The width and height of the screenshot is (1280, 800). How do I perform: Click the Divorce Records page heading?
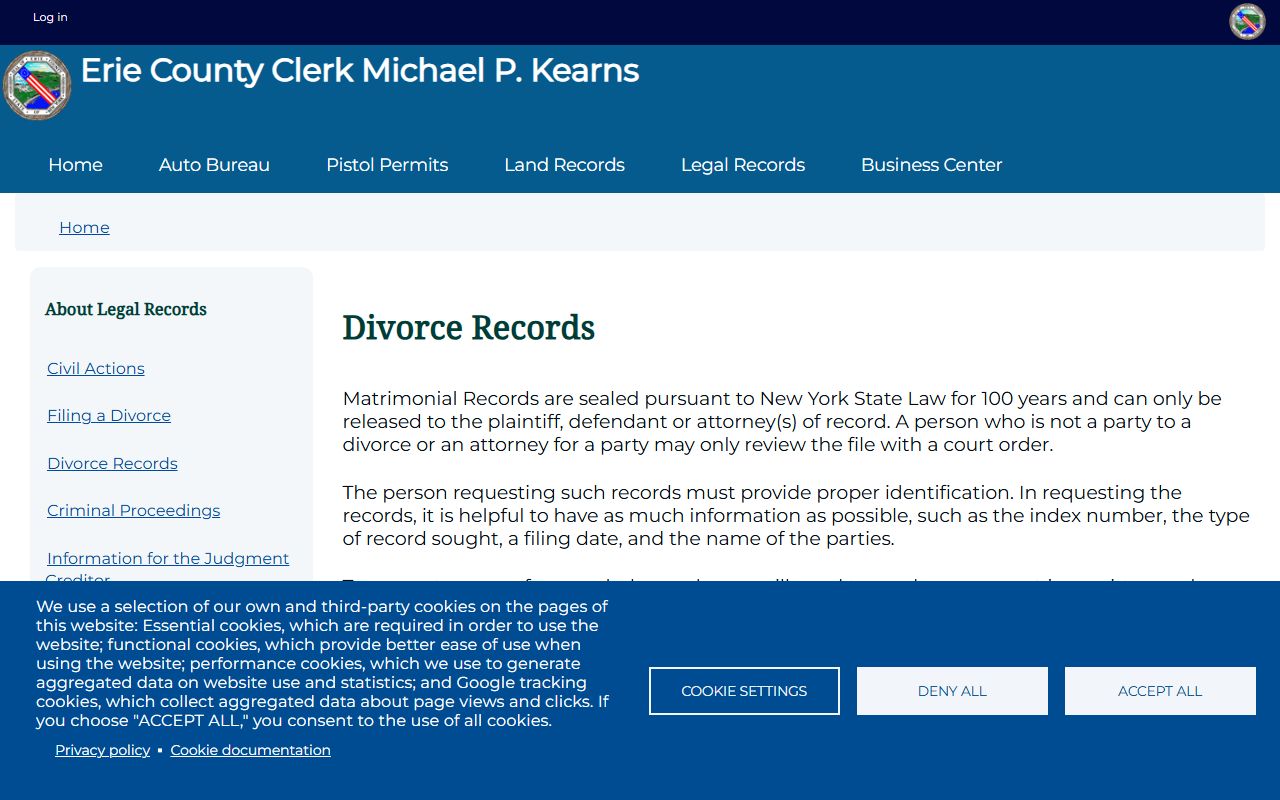pyautogui.click(x=468, y=328)
